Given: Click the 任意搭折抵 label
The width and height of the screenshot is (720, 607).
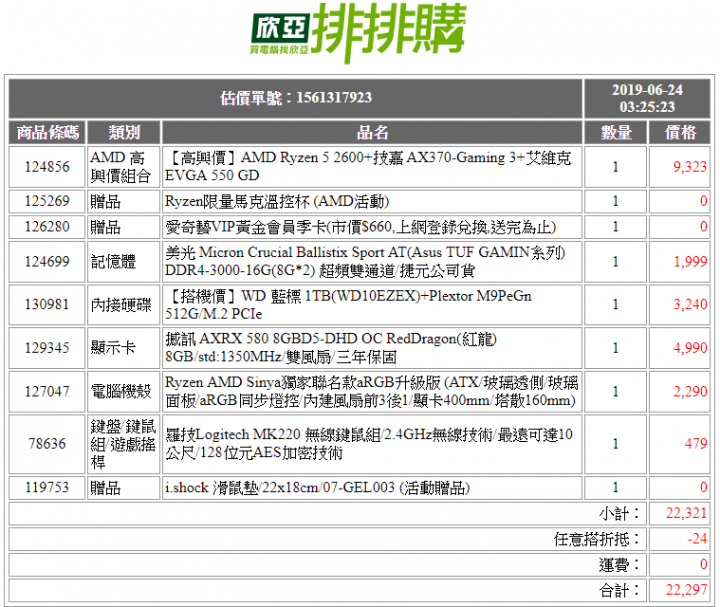Looking at the screenshot, I should (596, 539).
